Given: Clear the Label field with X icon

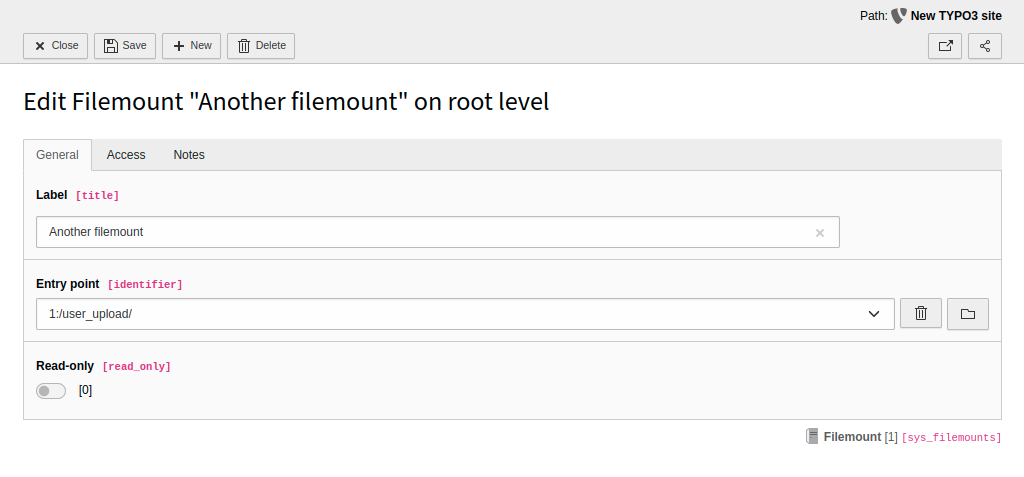Looking at the screenshot, I should pyautogui.click(x=820, y=233).
